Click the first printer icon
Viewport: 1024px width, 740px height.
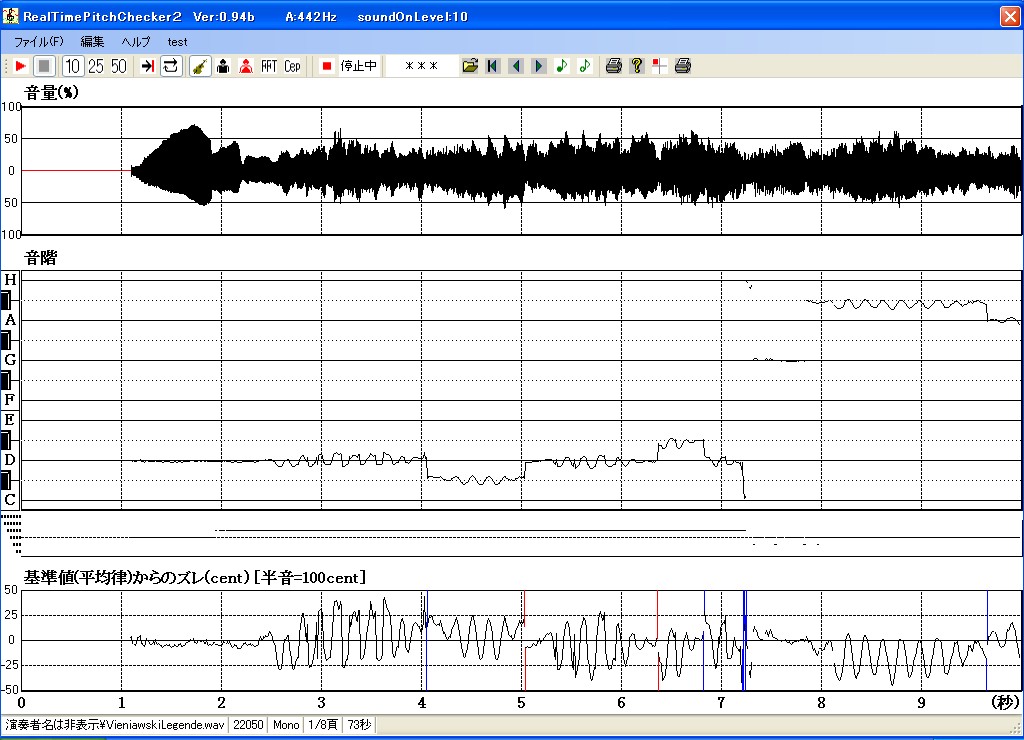[x=613, y=66]
